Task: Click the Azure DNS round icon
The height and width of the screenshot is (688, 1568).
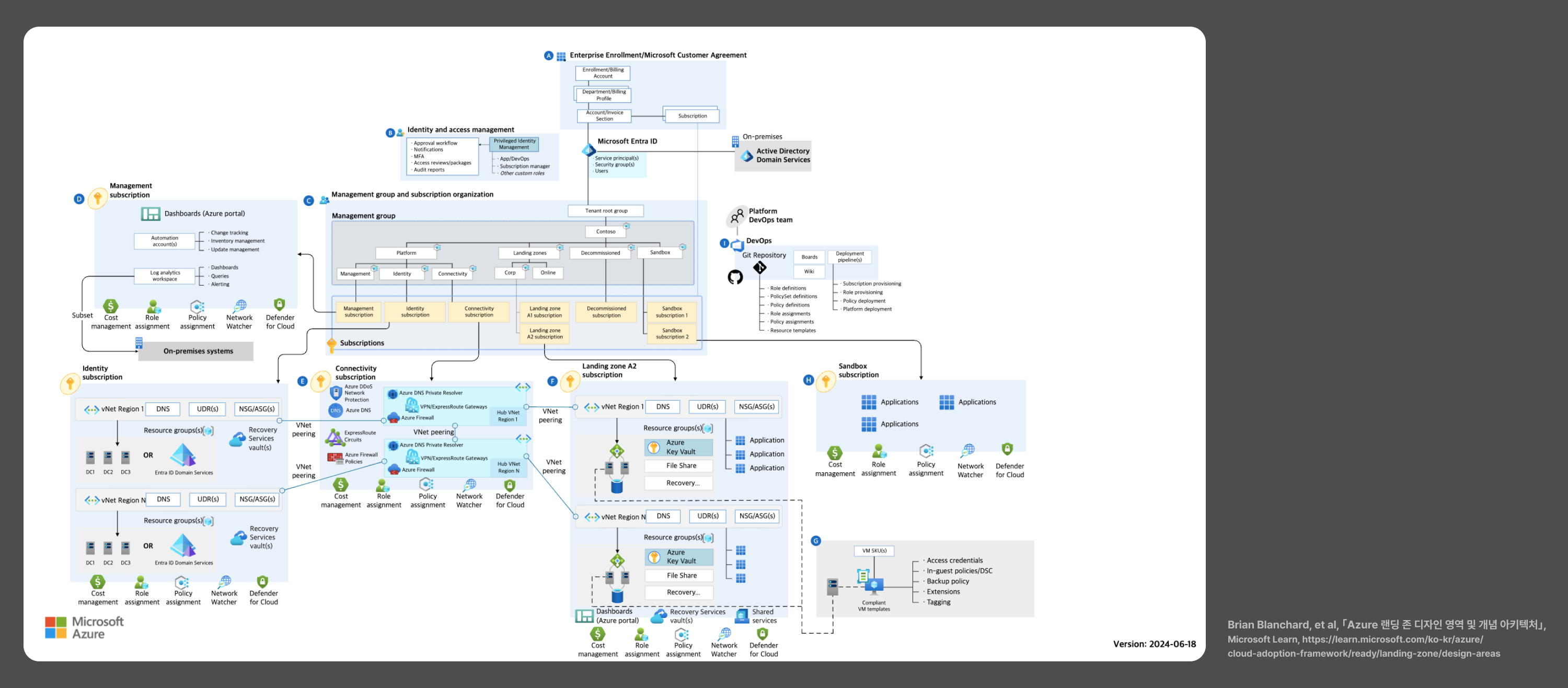Action: click(336, 411)
